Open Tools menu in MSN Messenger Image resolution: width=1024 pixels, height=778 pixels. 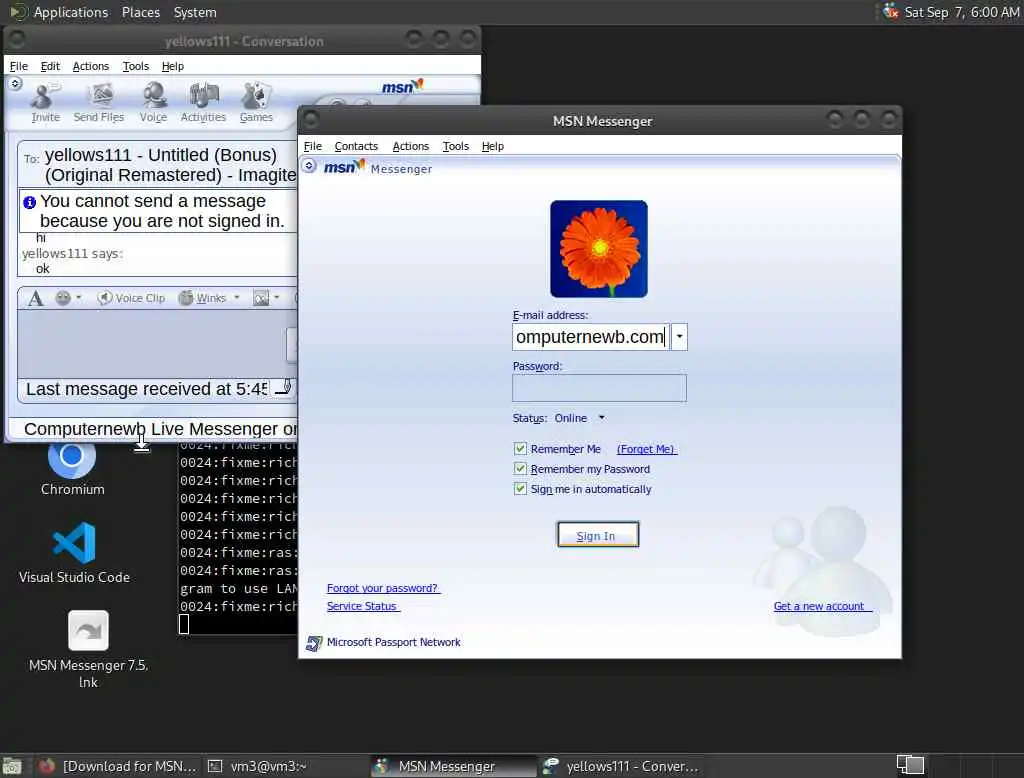(456, 146)
